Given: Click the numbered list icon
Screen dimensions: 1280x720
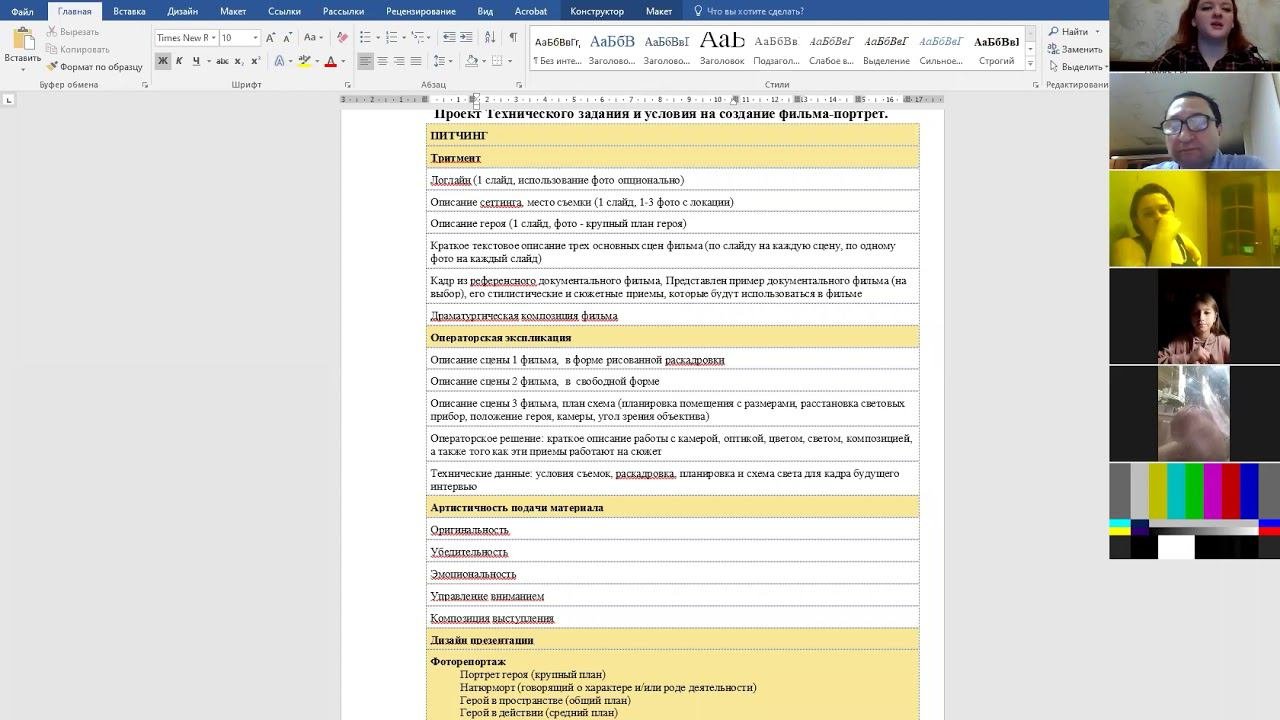Looking at the screenshot, I should 391,38.
